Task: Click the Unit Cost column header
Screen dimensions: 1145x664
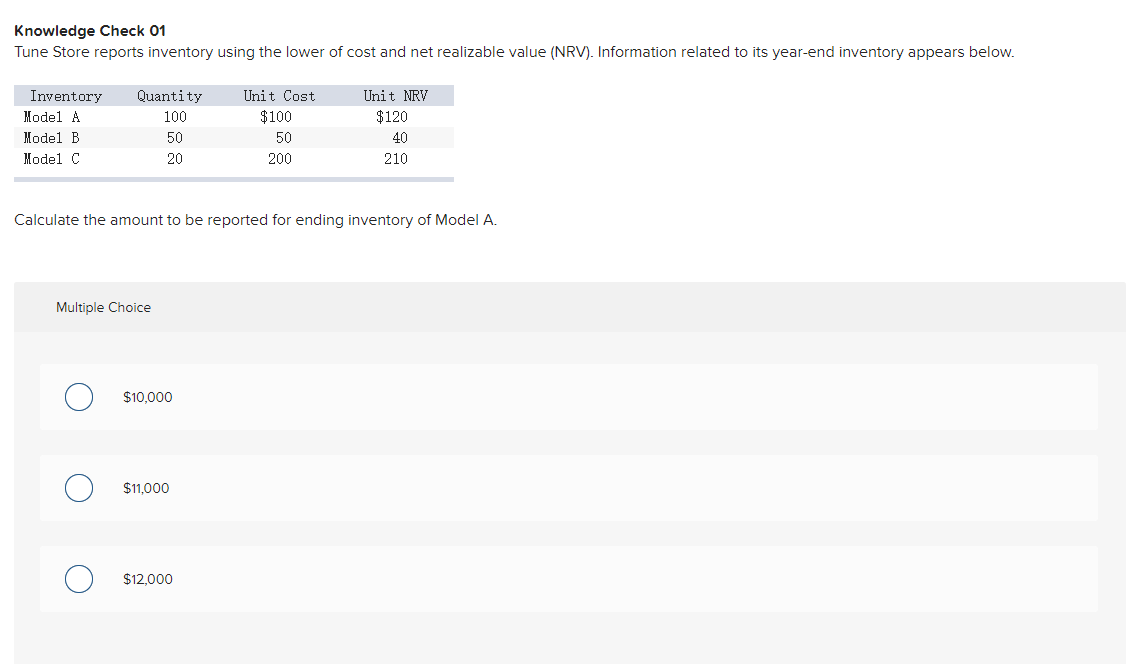Action: click(x=278, y=95)
